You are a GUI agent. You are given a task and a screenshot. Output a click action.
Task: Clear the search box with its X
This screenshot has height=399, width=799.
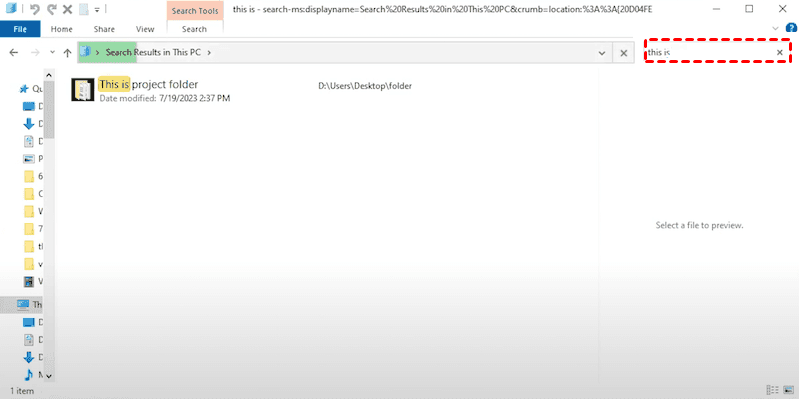[780, 52]
